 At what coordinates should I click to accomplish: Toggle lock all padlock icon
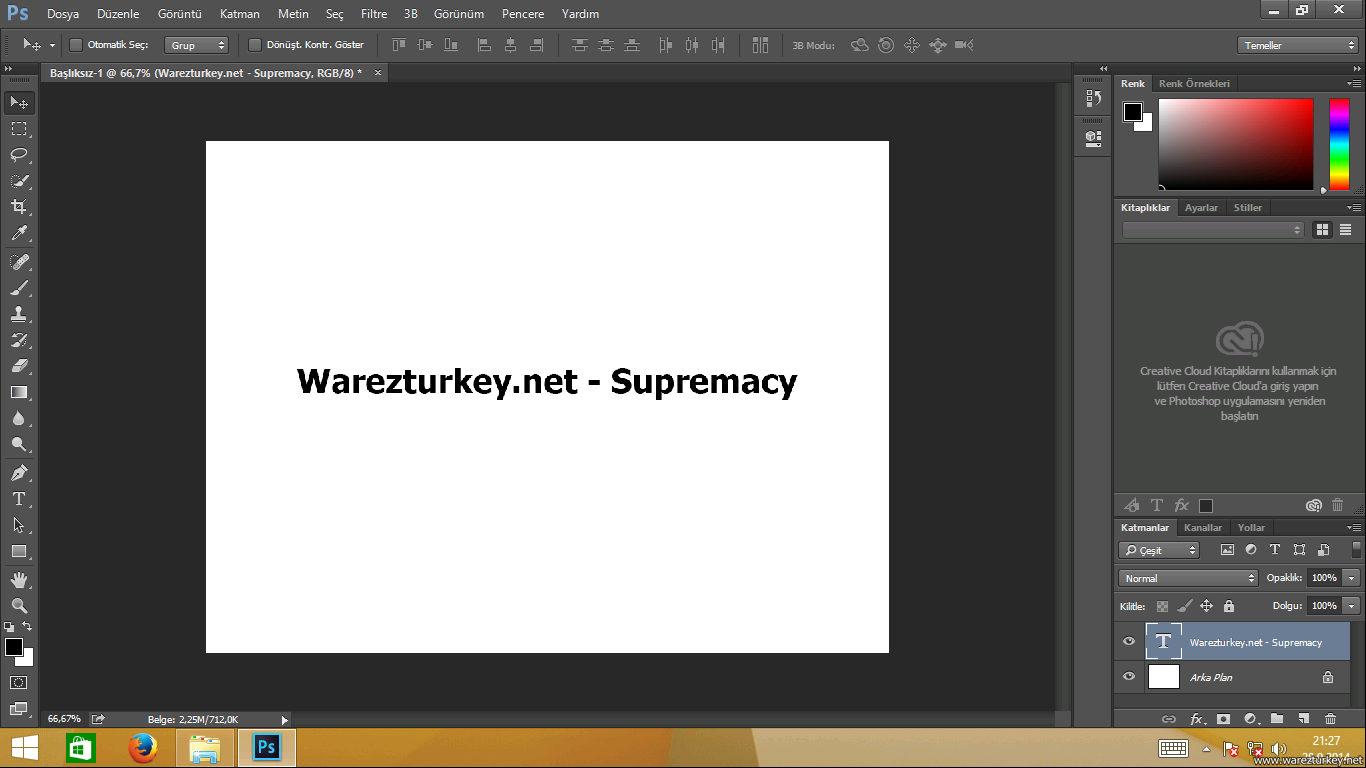pyautogui.click(x=1229, y=606)
